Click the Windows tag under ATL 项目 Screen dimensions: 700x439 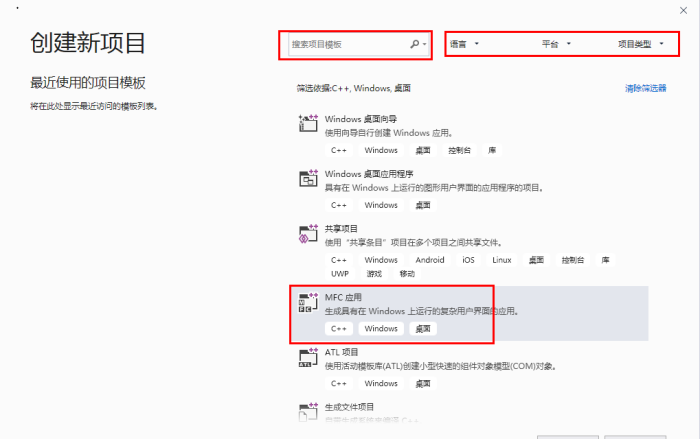(381, 384)
